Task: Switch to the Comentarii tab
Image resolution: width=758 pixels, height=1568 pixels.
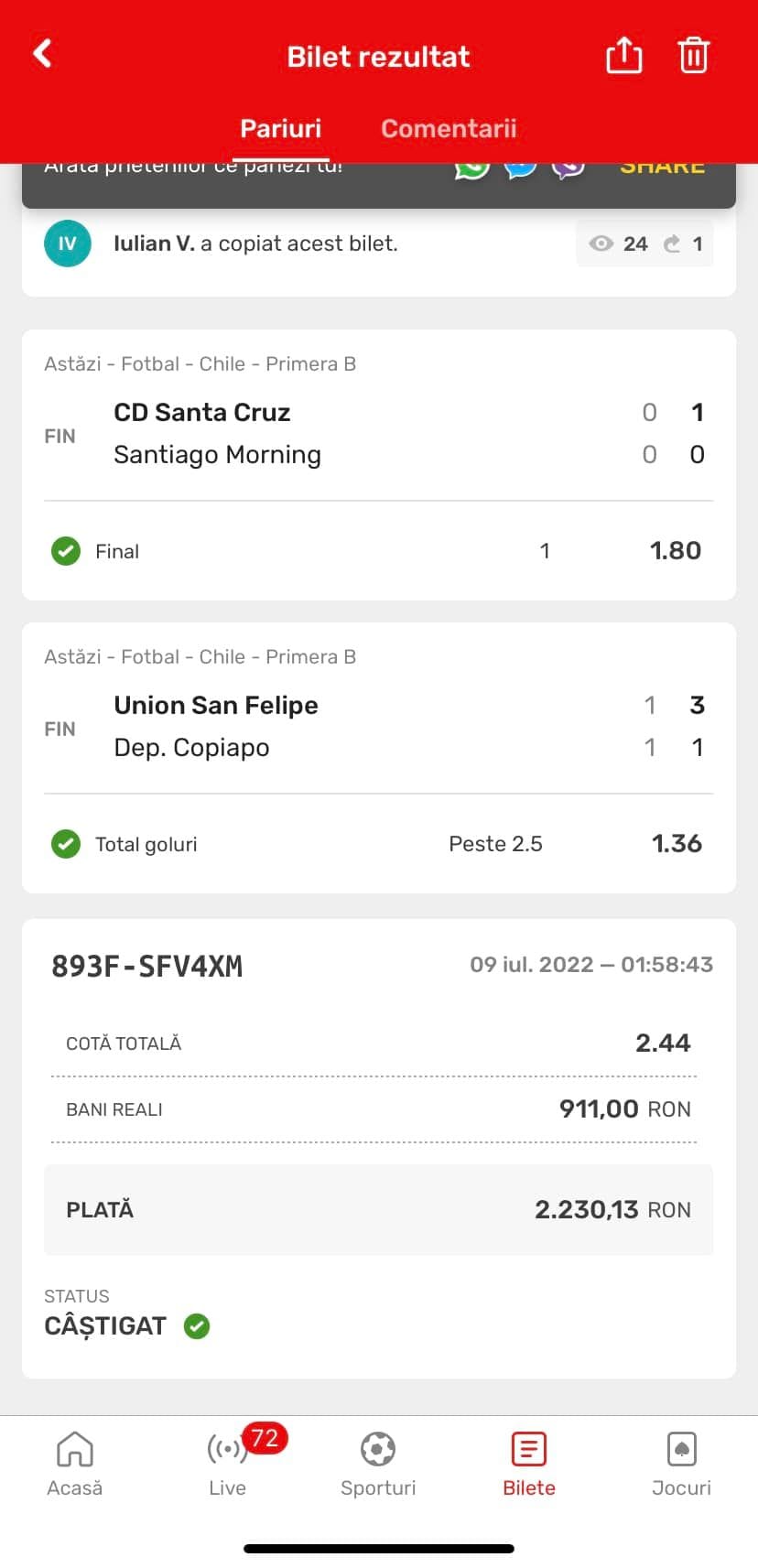Action: (449, 128)
